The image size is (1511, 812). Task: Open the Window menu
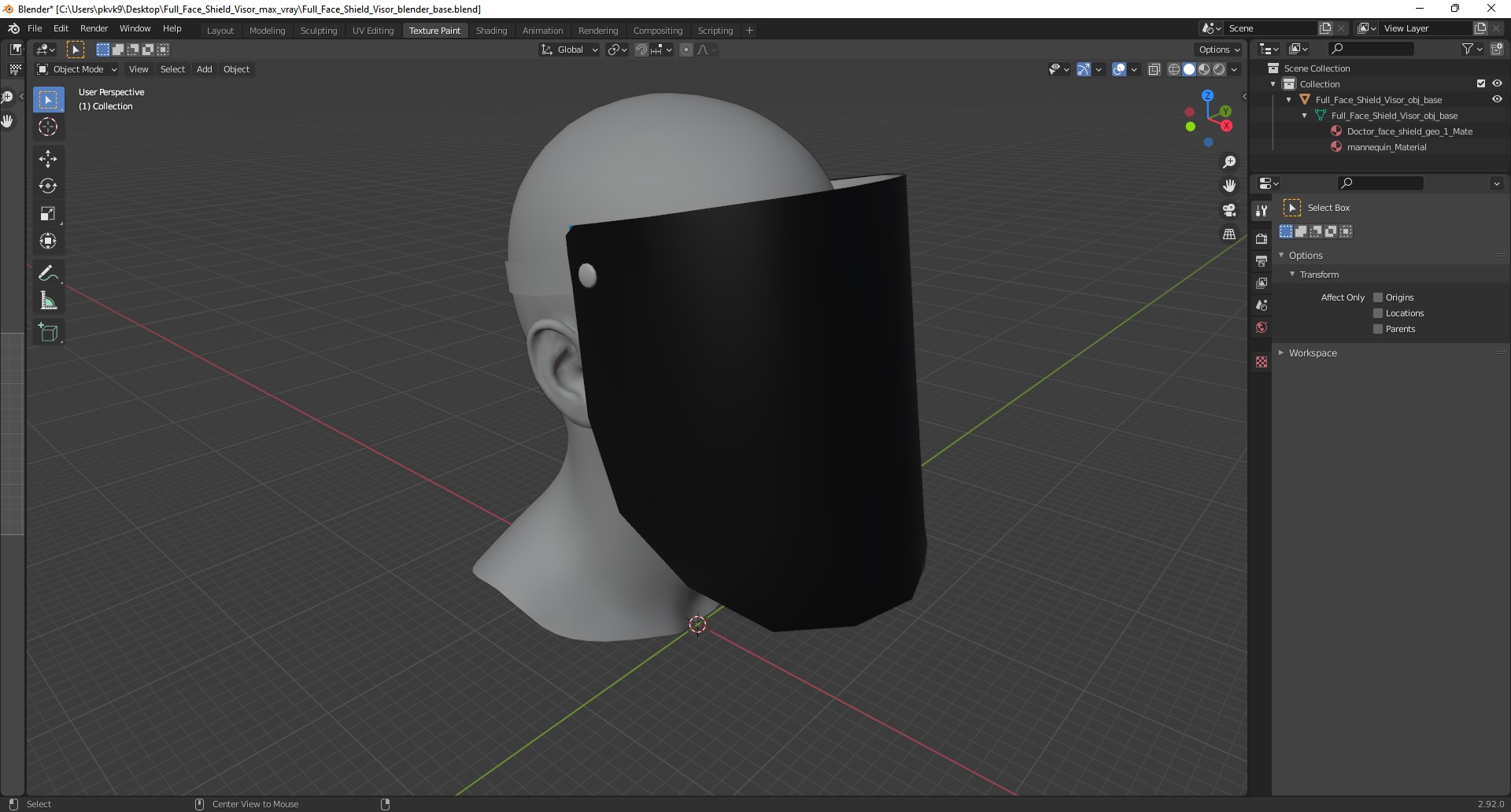pos(135,28)
